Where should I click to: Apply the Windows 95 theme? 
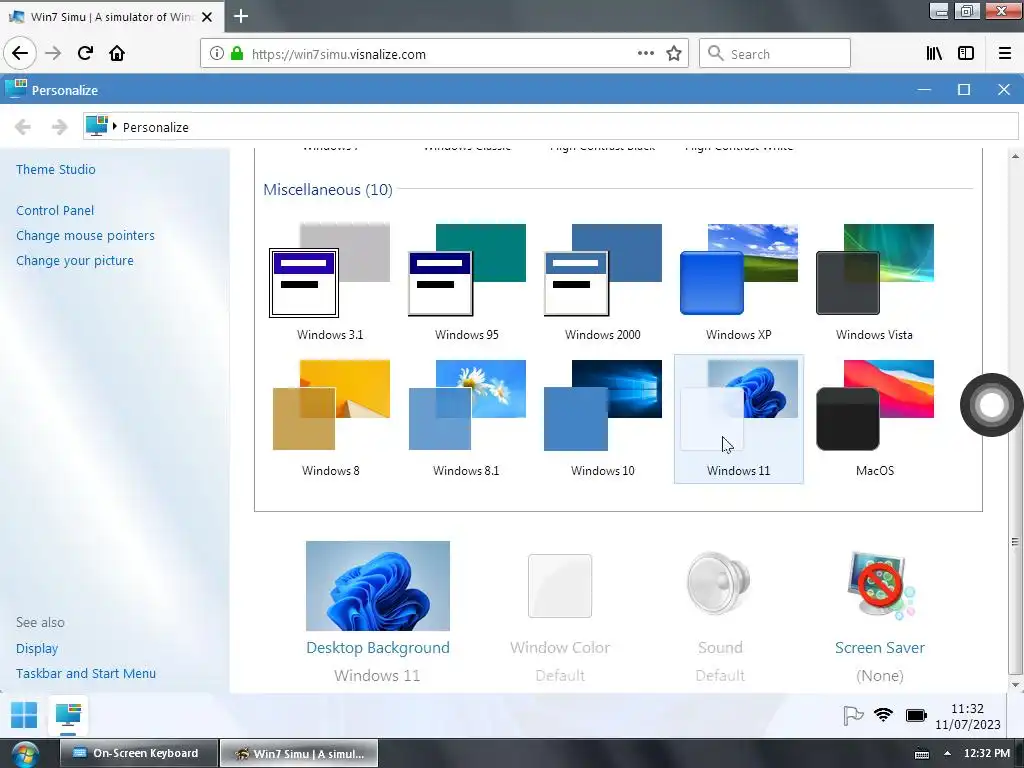tap(466, 281)
